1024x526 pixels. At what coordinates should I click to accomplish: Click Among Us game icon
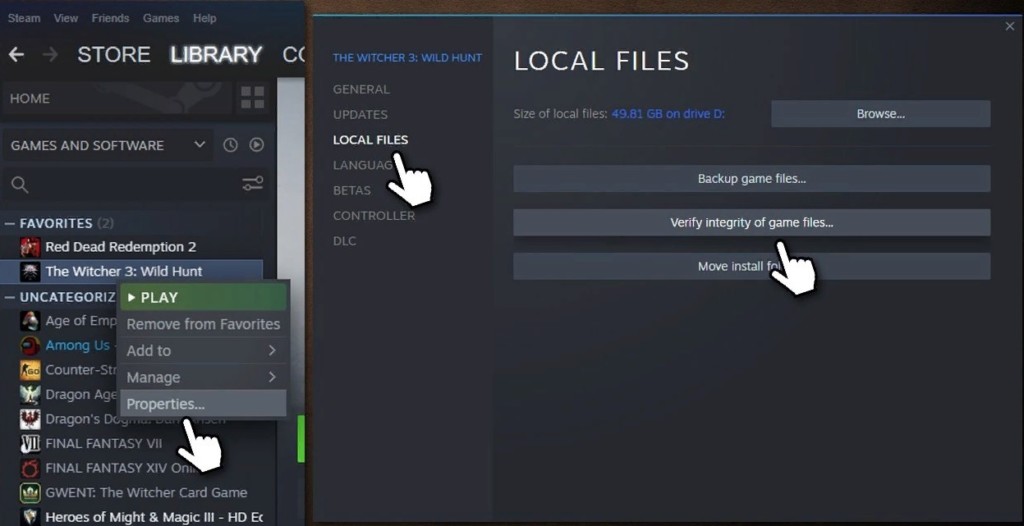coord(30,345)
